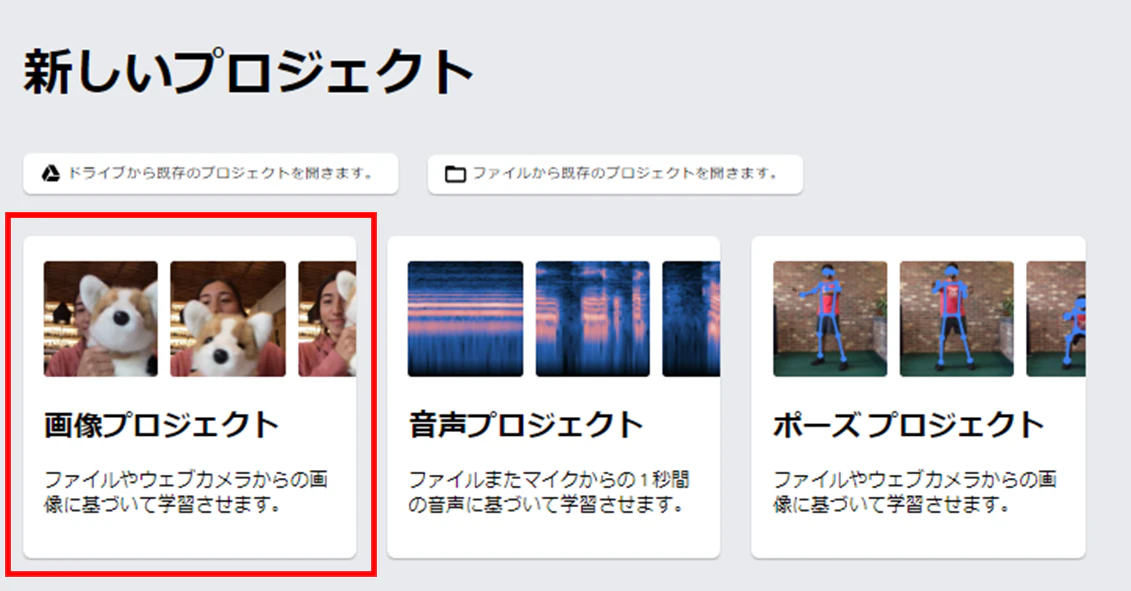Click first spectrogram thumbnail in audio project
1131x591 pixels.
tap(465, 319)
